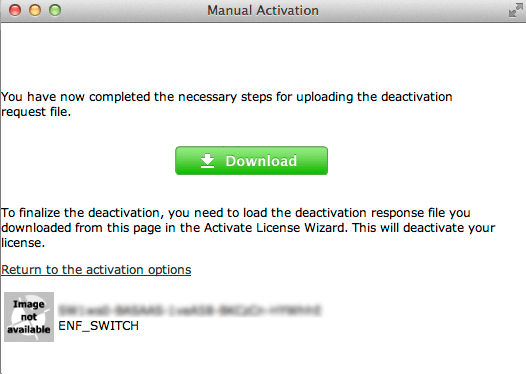Viewport: 526px width, 374px height.
Task: Click the blurred license key text
Action: coord(190,310)
